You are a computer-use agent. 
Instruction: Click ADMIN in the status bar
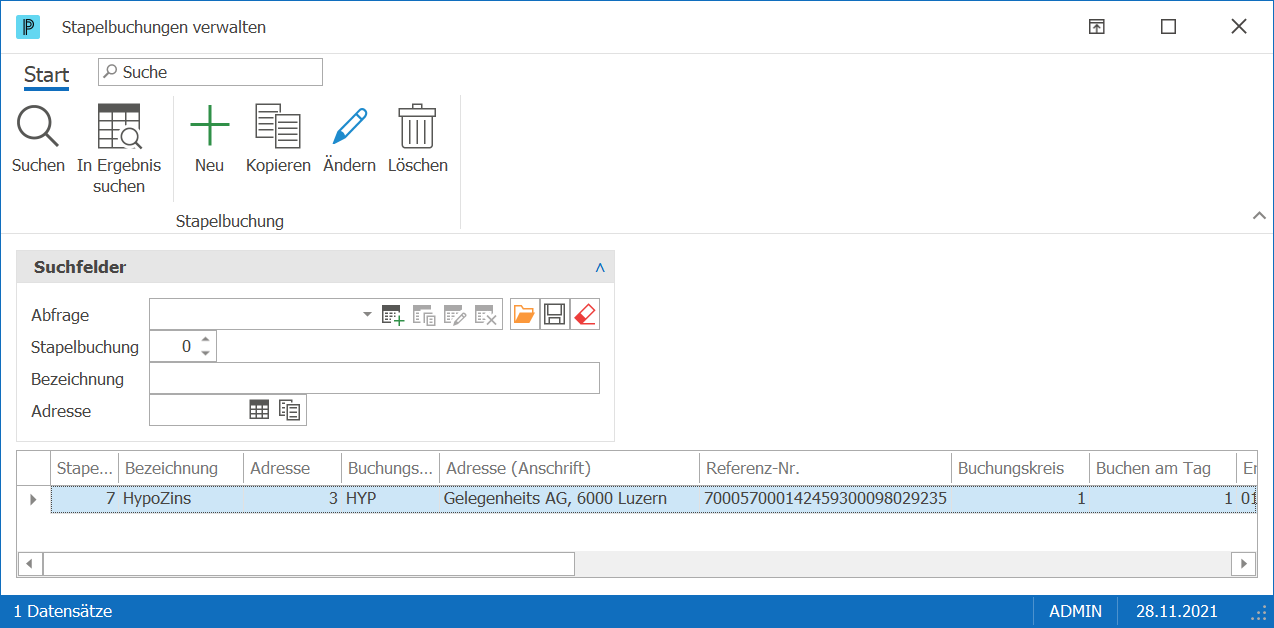tap(1076, 611)
